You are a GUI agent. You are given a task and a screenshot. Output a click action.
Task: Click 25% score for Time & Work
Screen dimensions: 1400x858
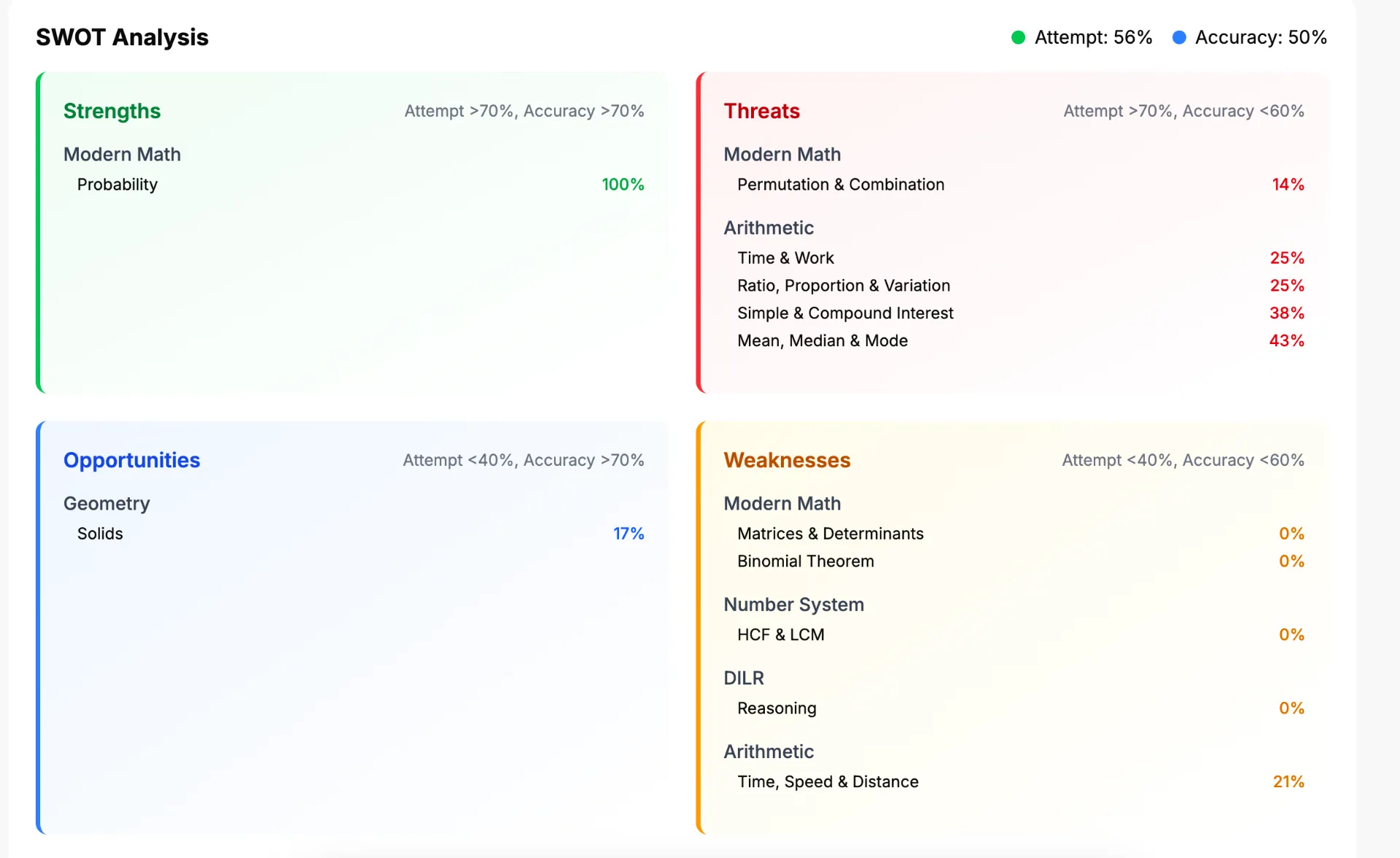pos(1287,258)
